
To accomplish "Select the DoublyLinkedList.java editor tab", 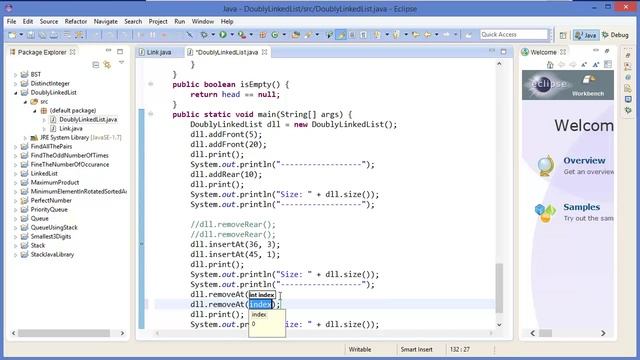I will coord(226,52).
